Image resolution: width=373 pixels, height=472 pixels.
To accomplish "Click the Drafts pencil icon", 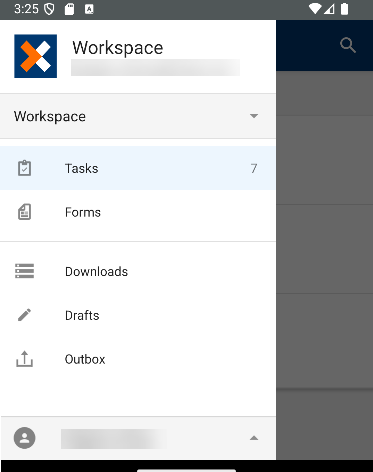I will pyautogui.click(x=24, y=315).
